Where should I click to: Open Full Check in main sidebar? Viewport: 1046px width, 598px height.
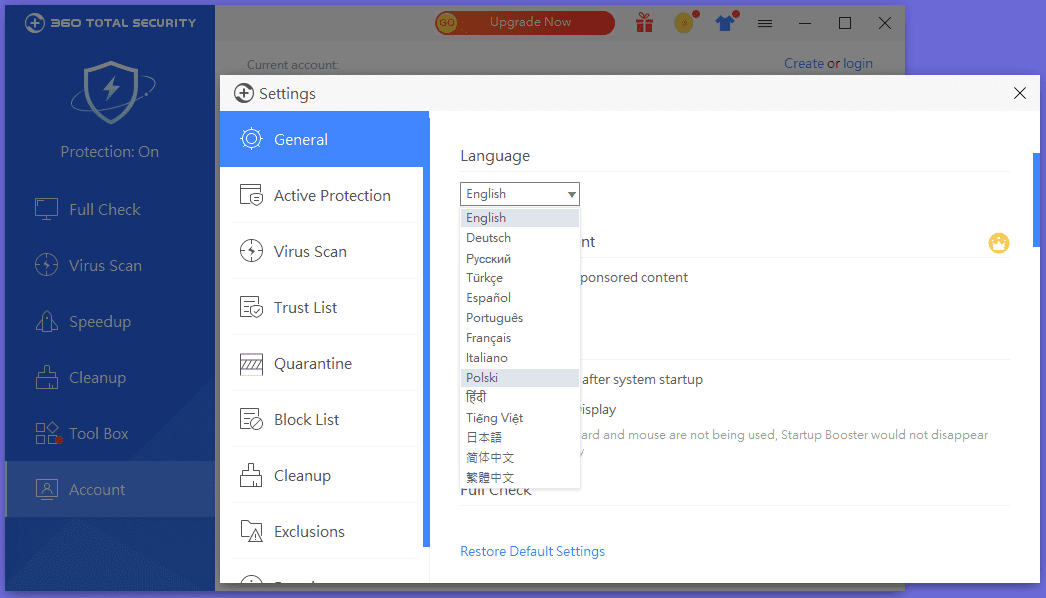(x=110, y=210)
